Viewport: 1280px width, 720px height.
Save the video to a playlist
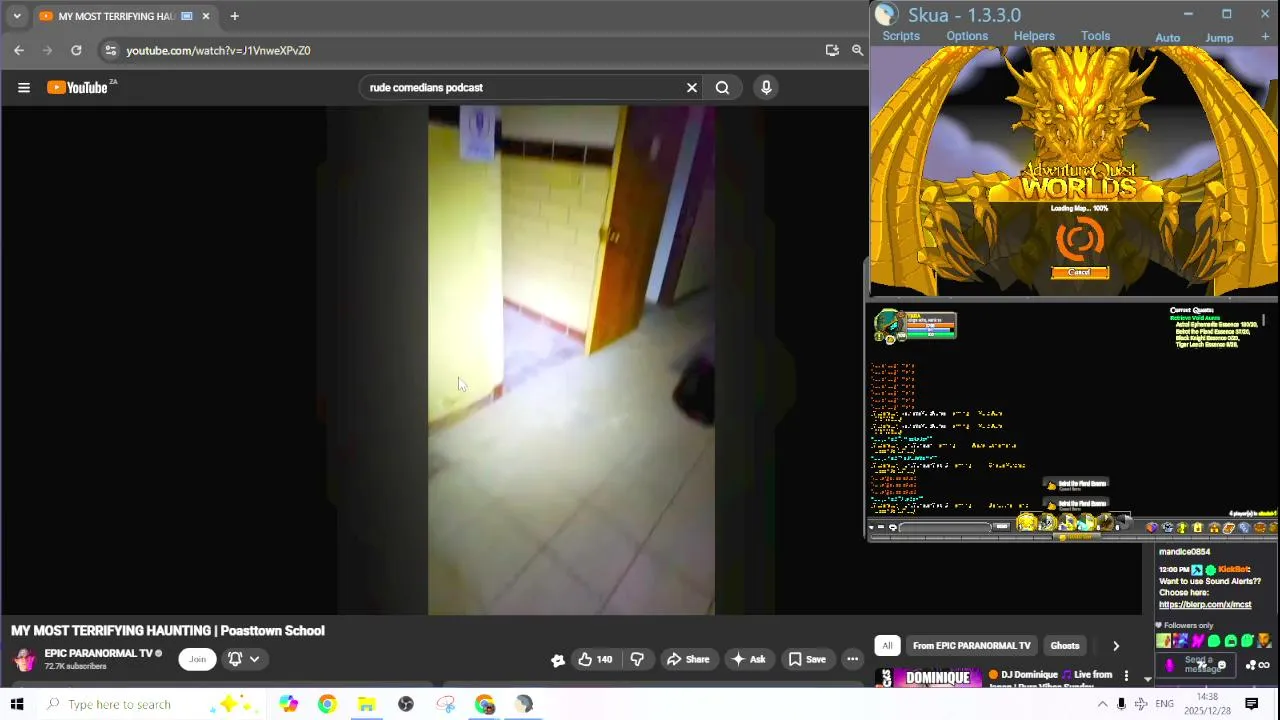[x=807, y=659]
